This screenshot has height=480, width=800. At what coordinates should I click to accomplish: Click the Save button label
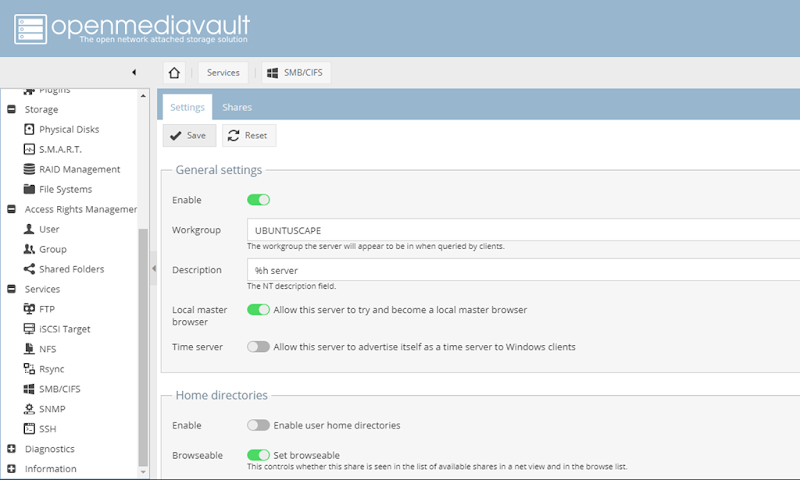pyautogui.click(x=196, y=136)
